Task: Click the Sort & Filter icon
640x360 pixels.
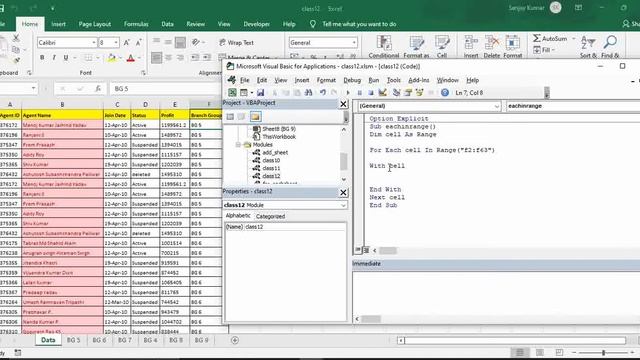Action: (588, 47)
